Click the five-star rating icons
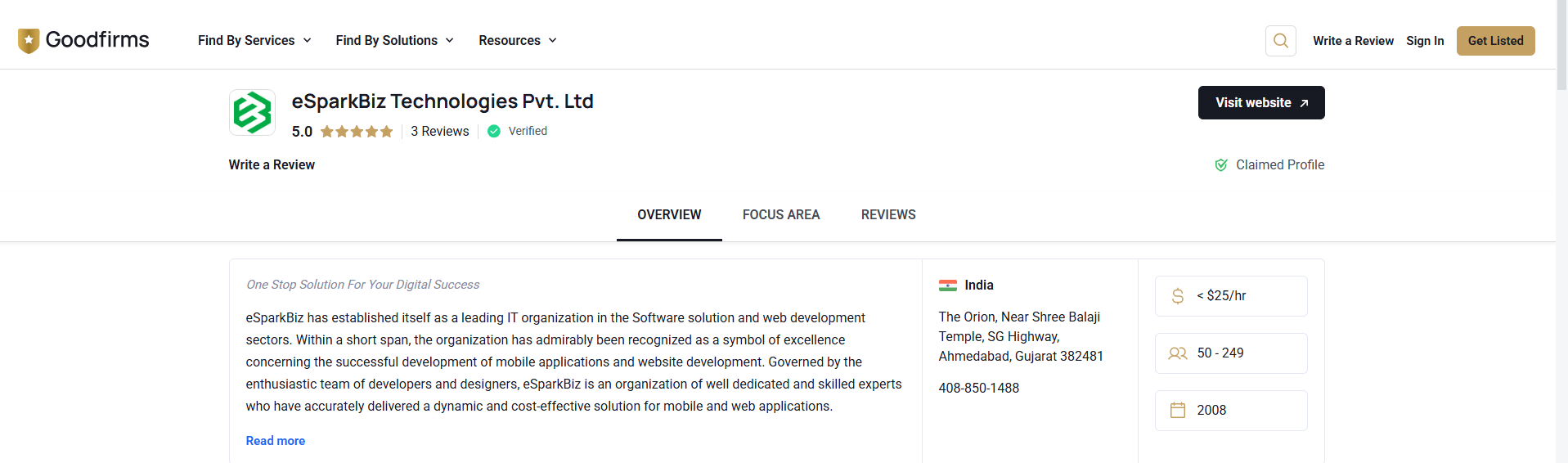Image resolution: width=1568 pixels, height=463 pixels. click(x=357, y=132)
